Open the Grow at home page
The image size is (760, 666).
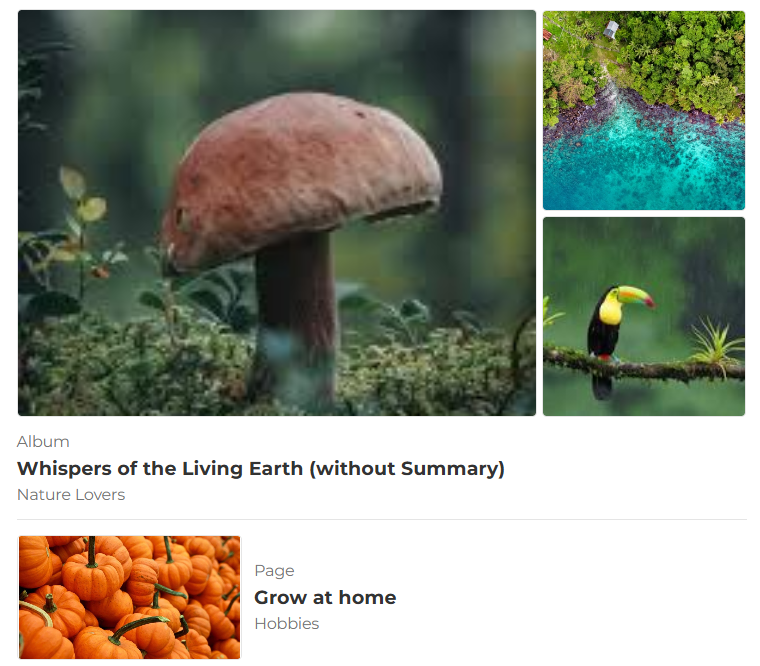click(x=325, y=598)
